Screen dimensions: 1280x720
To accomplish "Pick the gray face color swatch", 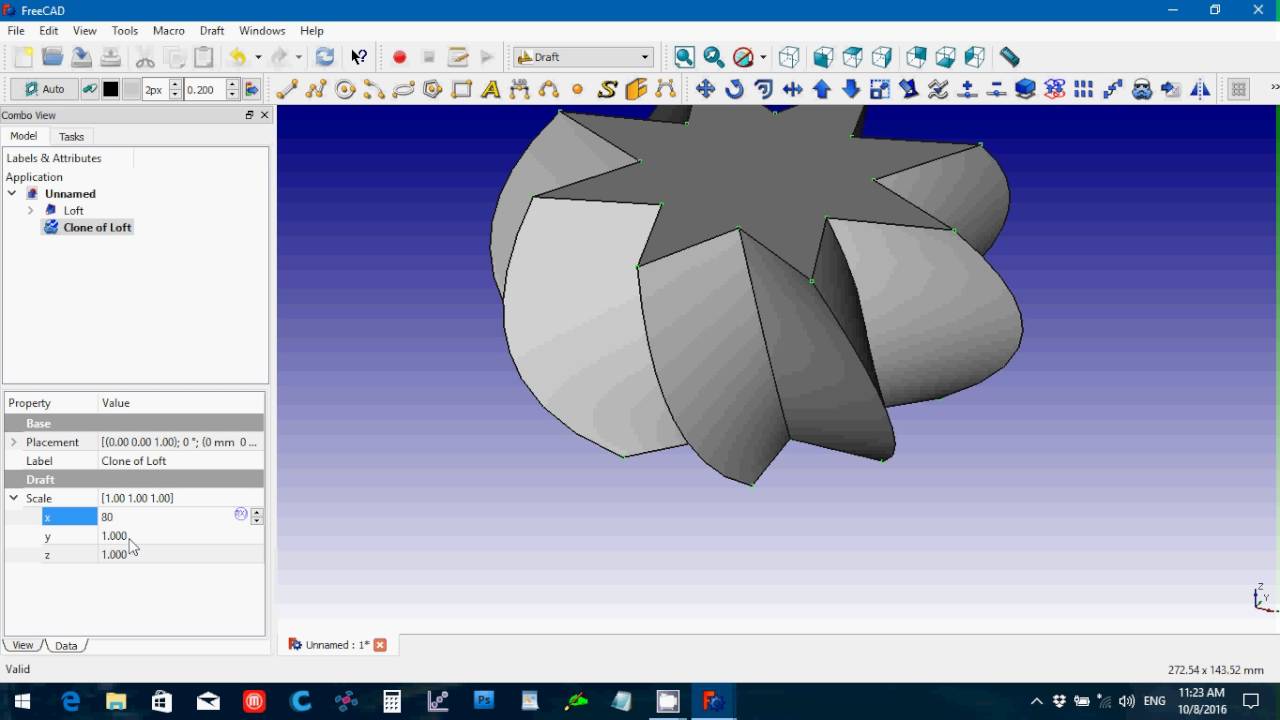I will point(131,89).
